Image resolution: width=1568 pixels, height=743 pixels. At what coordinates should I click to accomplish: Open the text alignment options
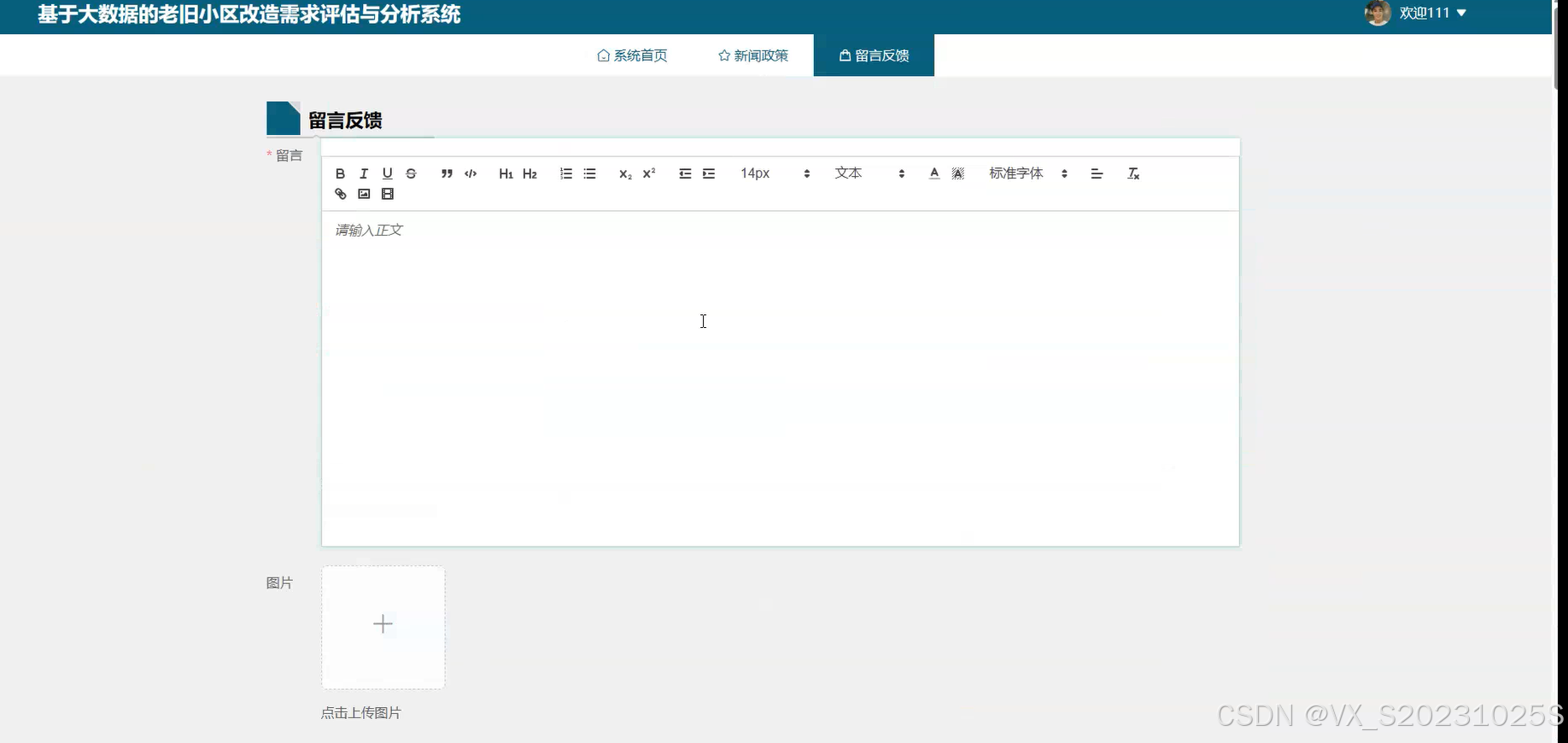(1097, 173)
